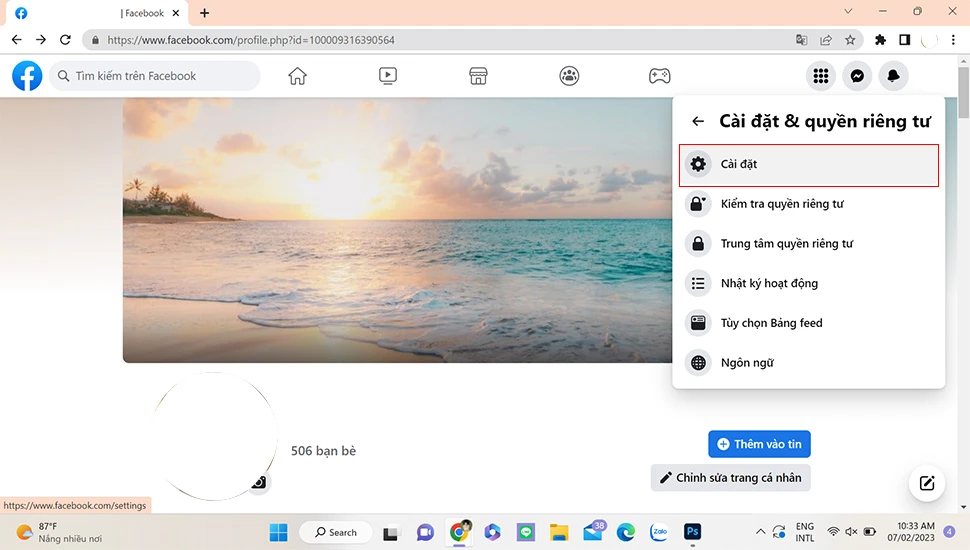Open the Groups icon in navbar
970x550 pixels.
(569, 76)
